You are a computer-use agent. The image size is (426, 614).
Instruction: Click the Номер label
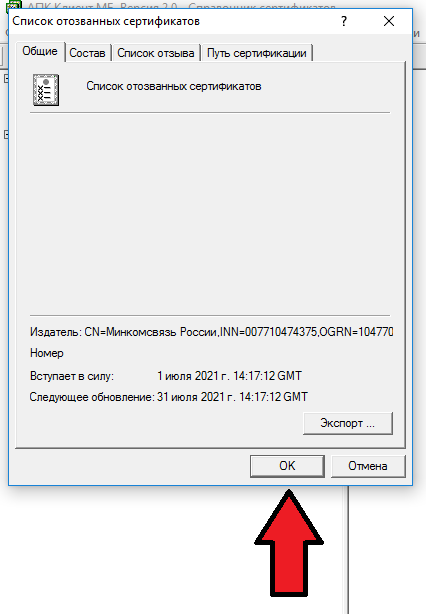click(47, 353)
